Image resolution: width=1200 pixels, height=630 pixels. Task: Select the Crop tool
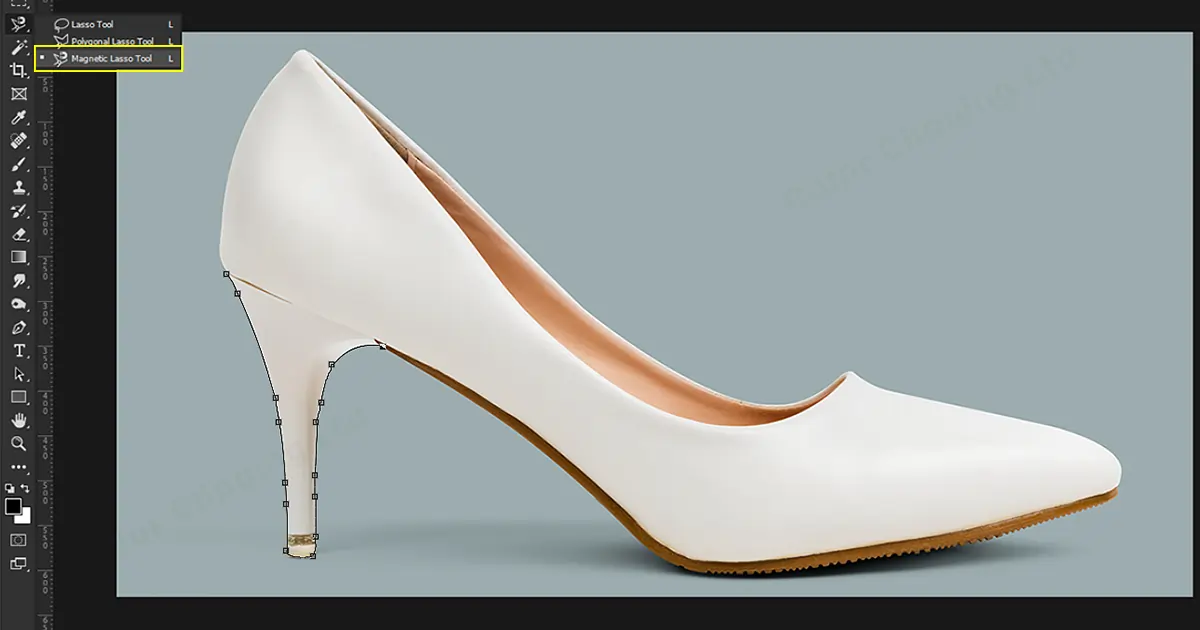[18, 70]
